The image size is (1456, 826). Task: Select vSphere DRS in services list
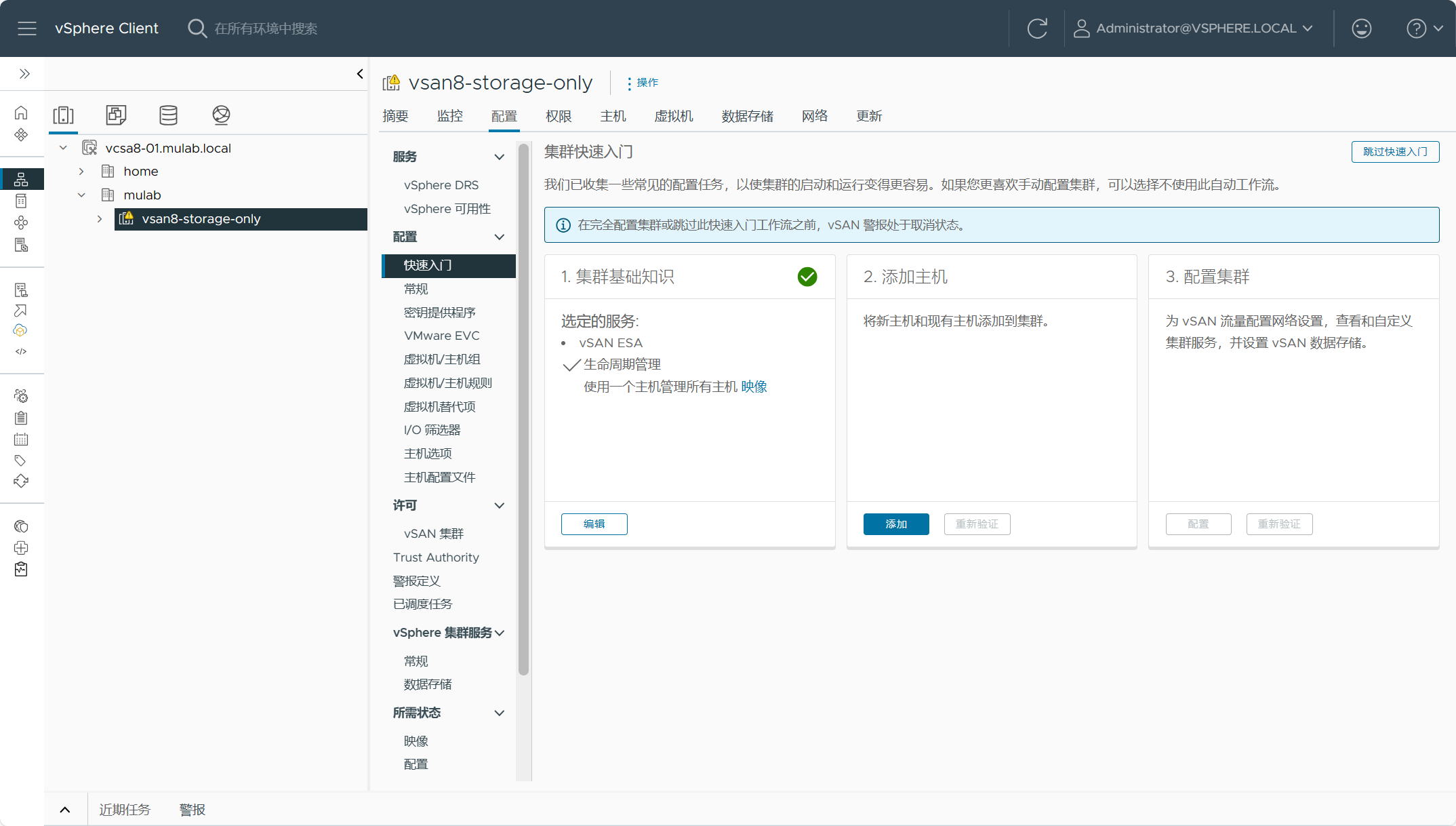pyautogui.click(x=441, y=185)
